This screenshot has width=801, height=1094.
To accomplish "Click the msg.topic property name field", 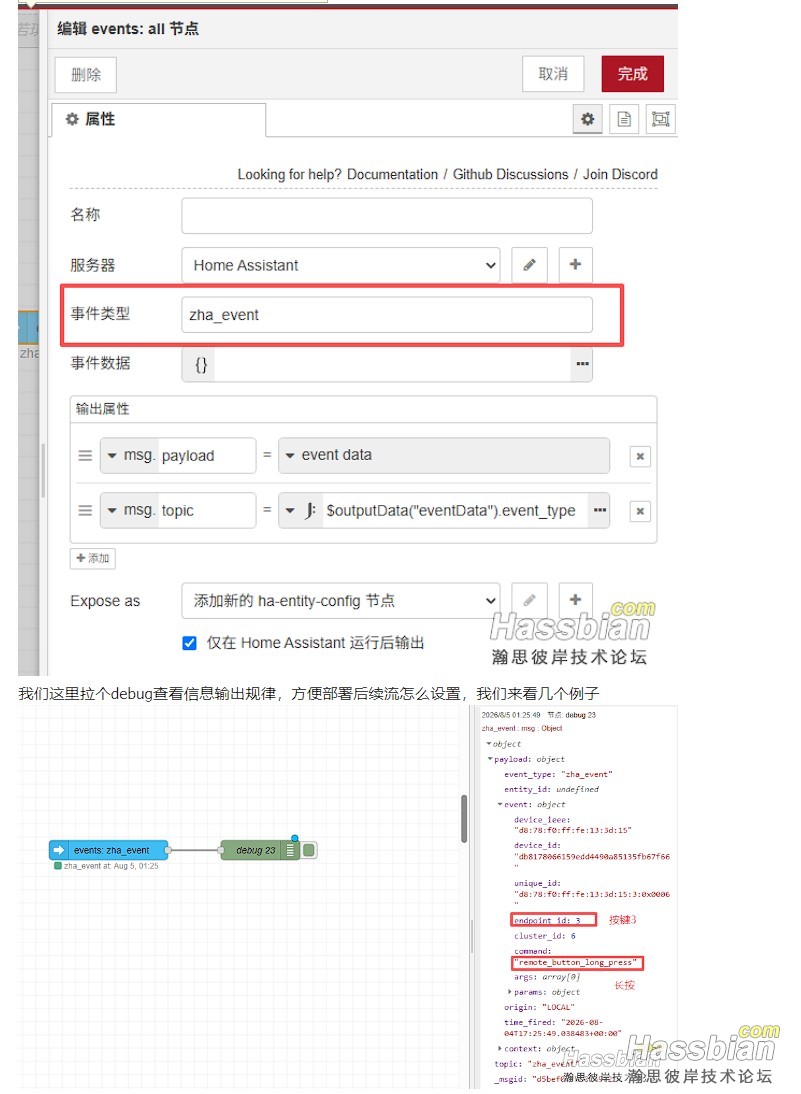I will (x=207, y=511).
